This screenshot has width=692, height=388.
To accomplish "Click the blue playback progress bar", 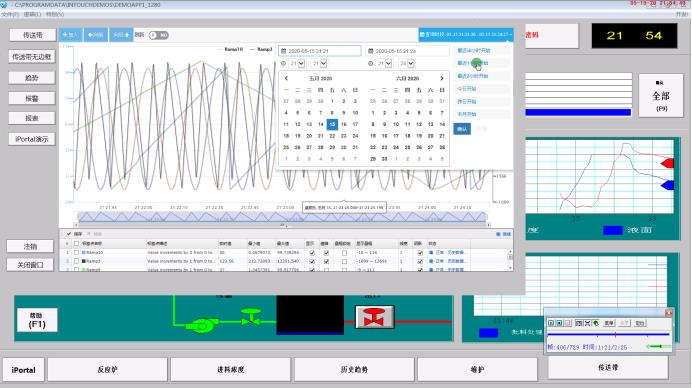I will 608,335.
